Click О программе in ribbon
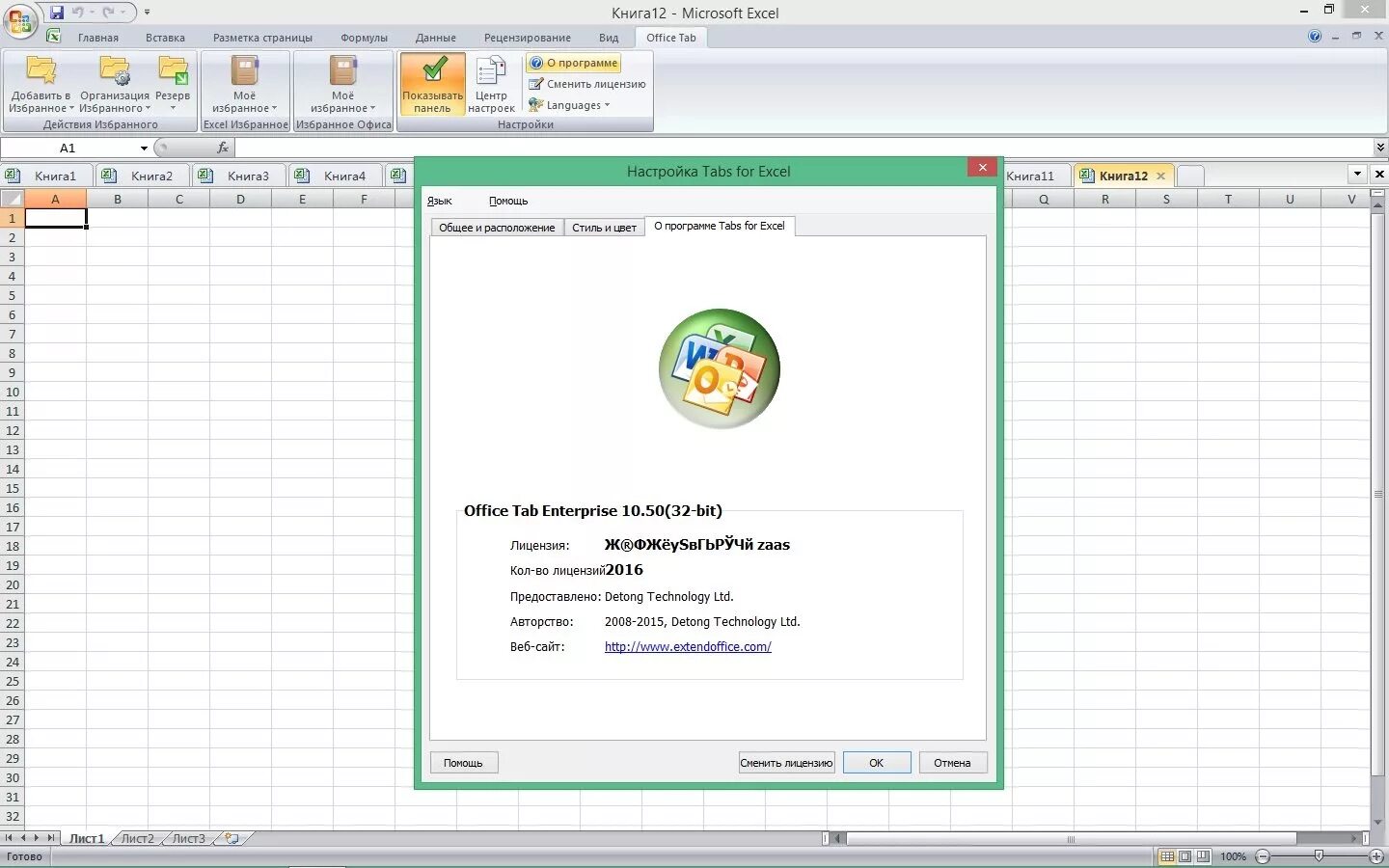 (x=574, y=63)
